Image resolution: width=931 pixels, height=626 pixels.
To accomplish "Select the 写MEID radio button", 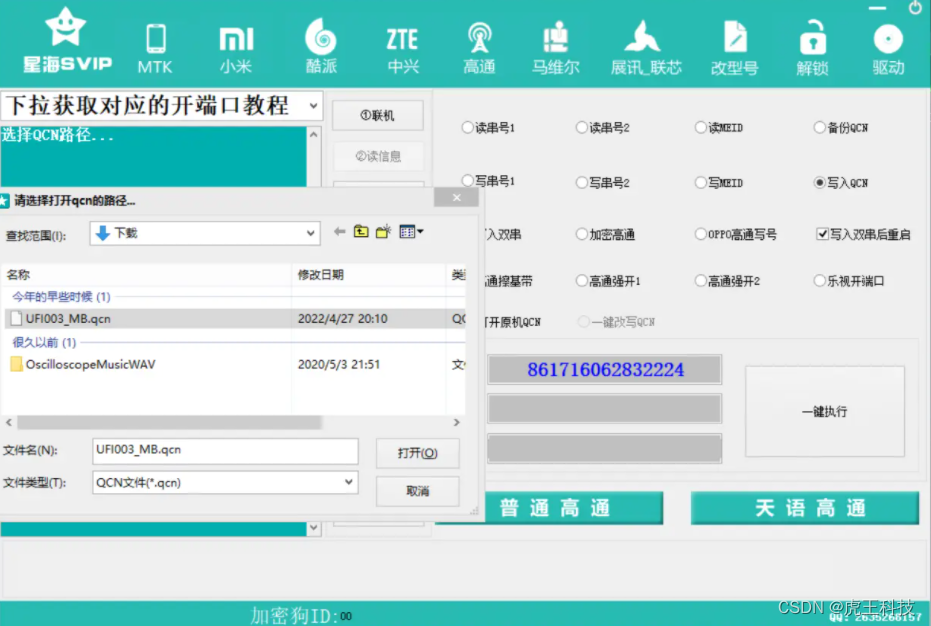I will tap(701, 182).
